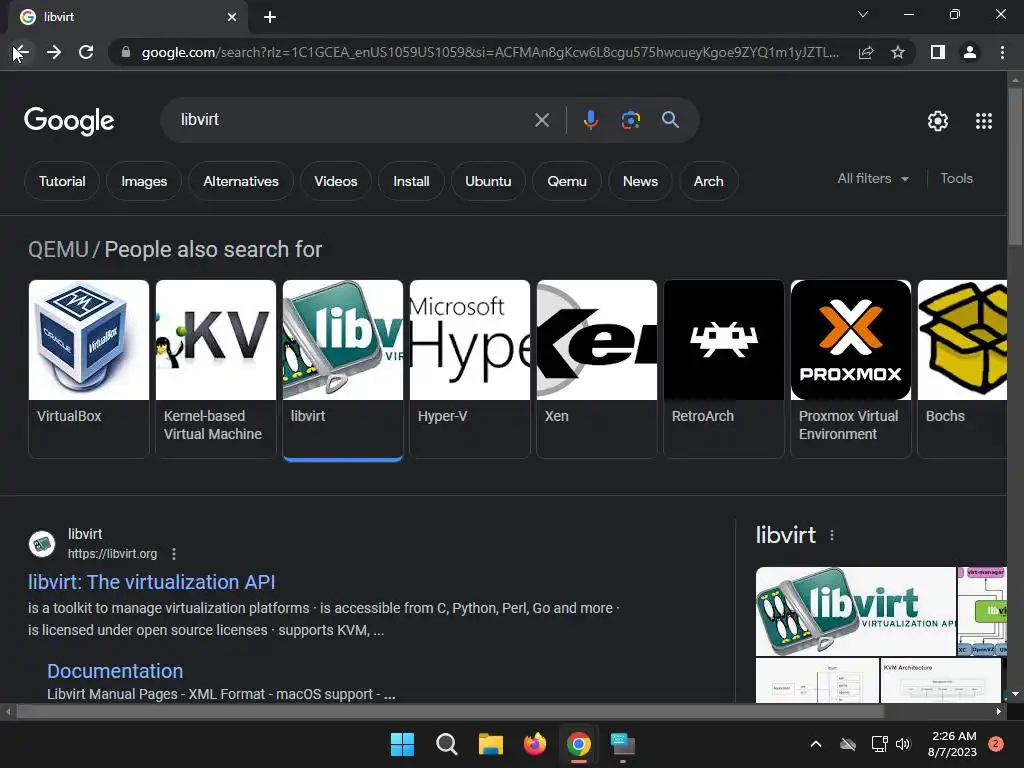Switch to the News filter

[640, 181]
